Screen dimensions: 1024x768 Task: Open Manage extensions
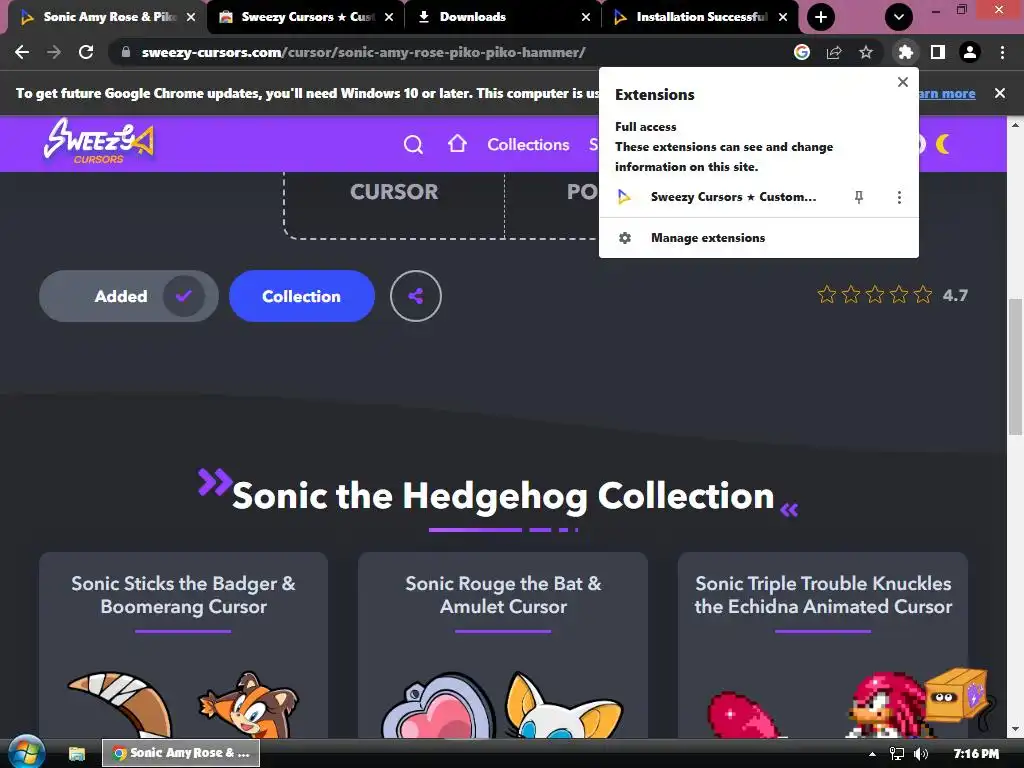point(759,238)
